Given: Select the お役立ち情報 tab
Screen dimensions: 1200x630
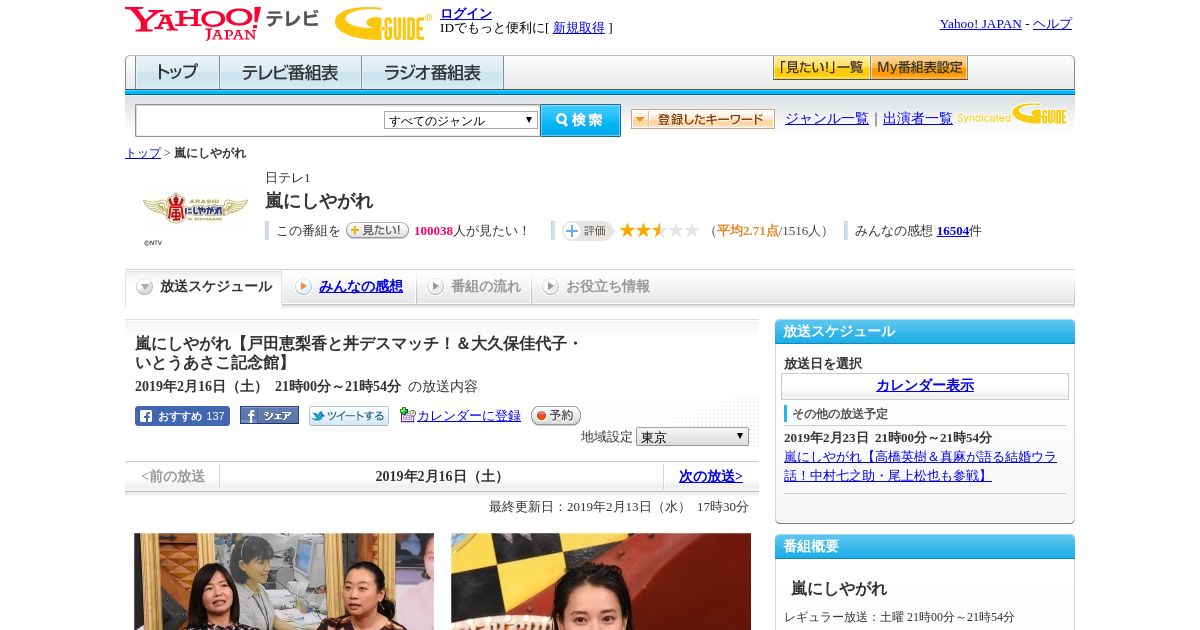Looking at the screenshot, I should click(x=597, y=287).
